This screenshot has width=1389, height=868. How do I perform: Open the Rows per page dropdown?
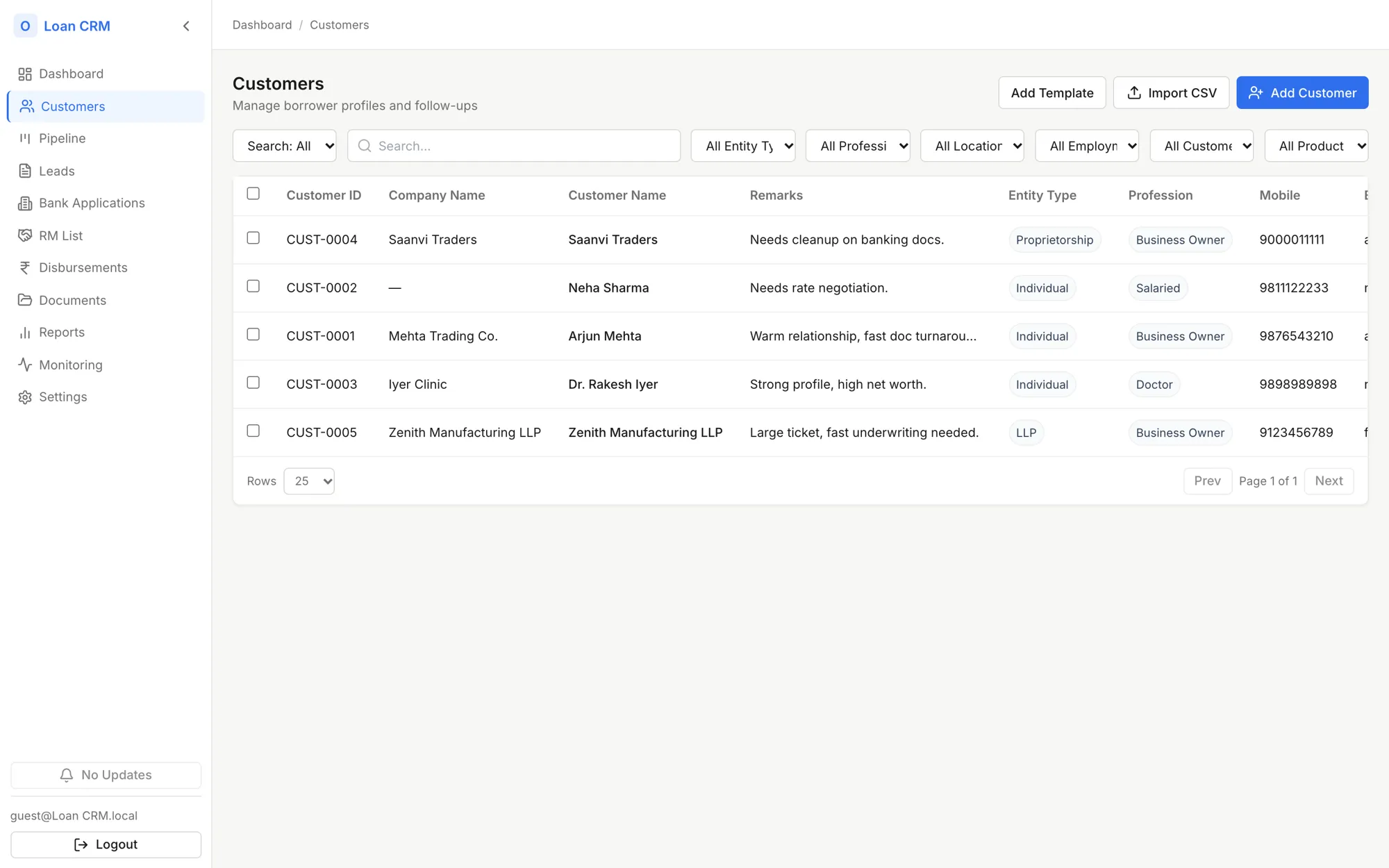click(309, 481)
